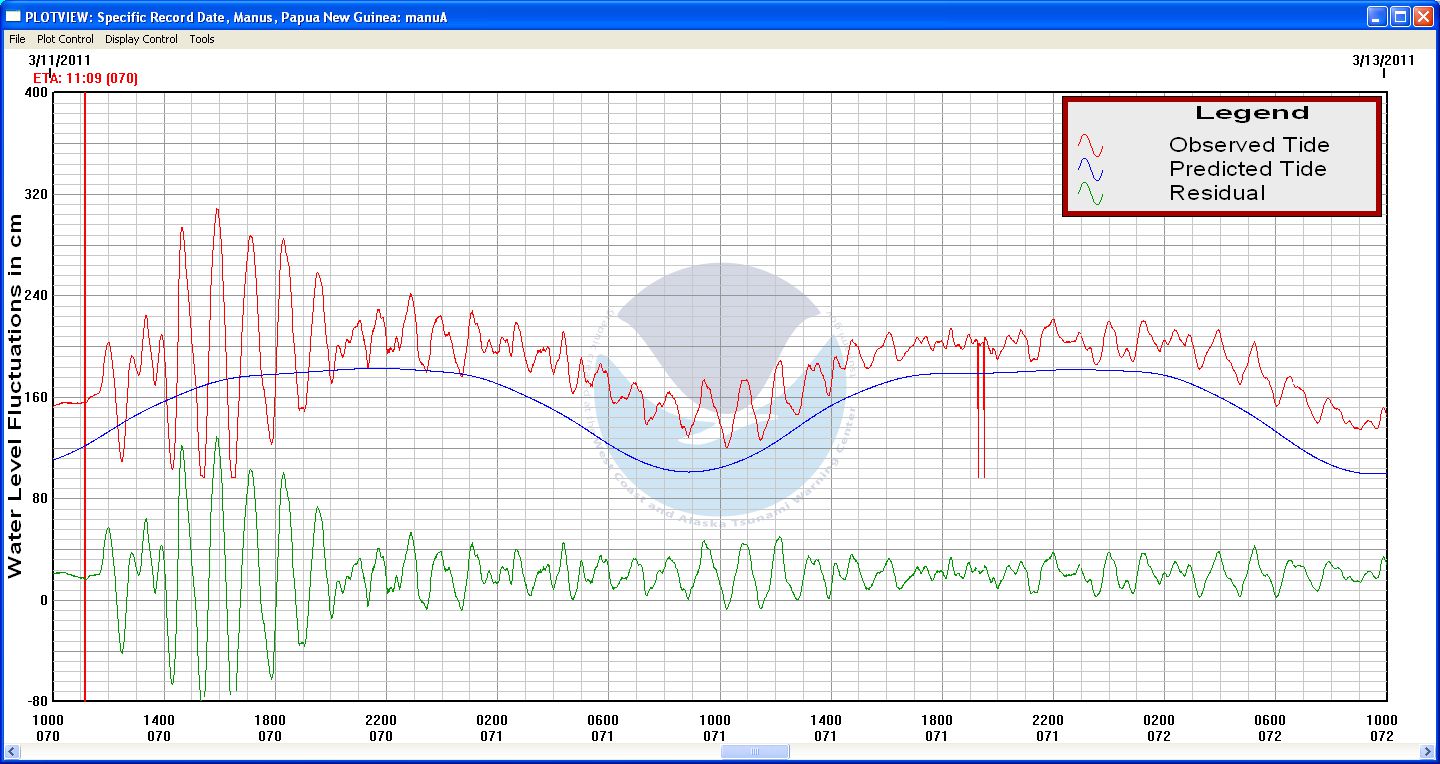Click the blue Predicted Tide legend symbol
The width and height of the screenshot is (1440, 764).
click(1090, 169)
